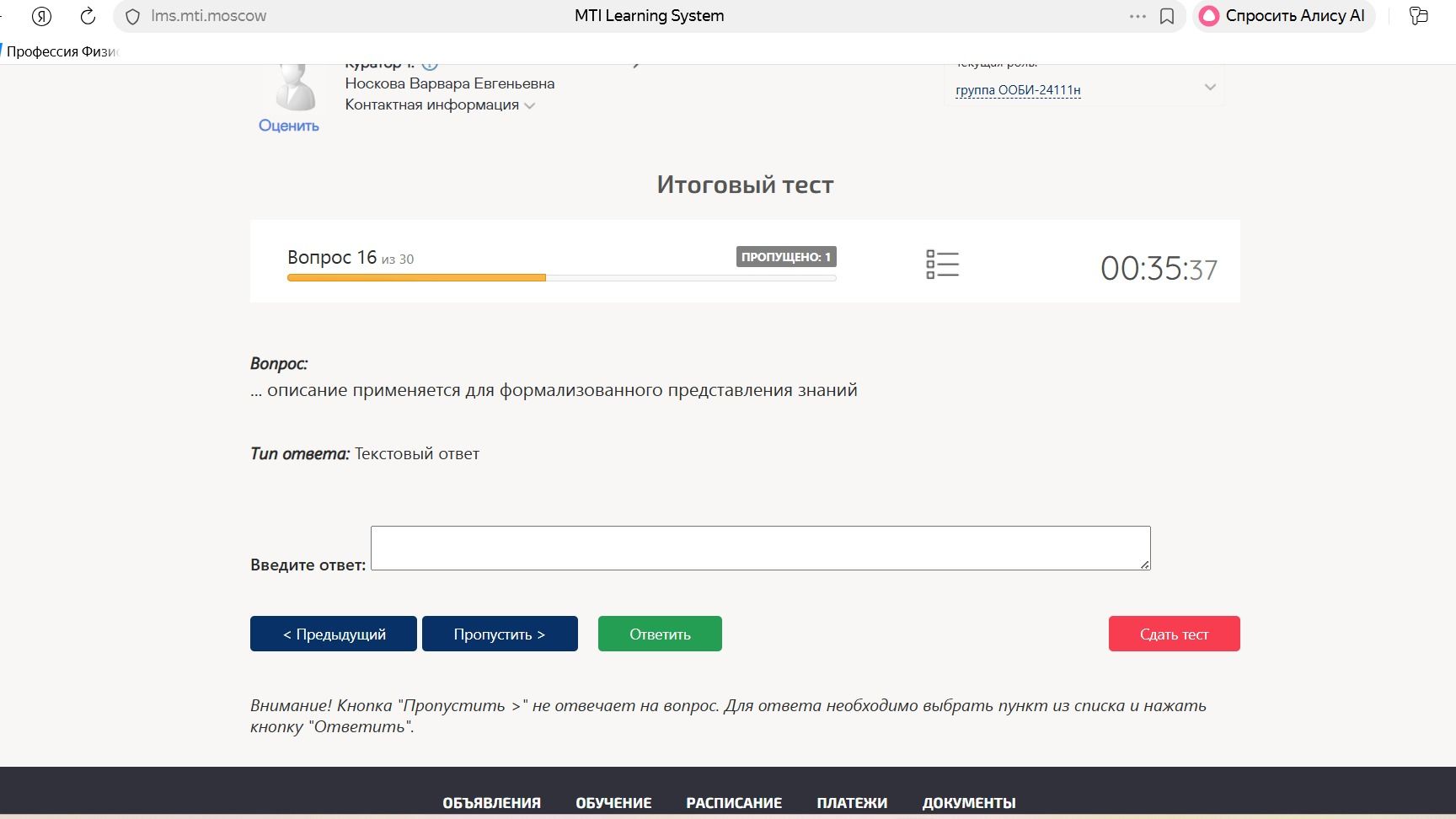Image resolution: width=1456 pixels, height=819 pixels.
Task: Click the Оценить link under the avatar
Action: 289,126
